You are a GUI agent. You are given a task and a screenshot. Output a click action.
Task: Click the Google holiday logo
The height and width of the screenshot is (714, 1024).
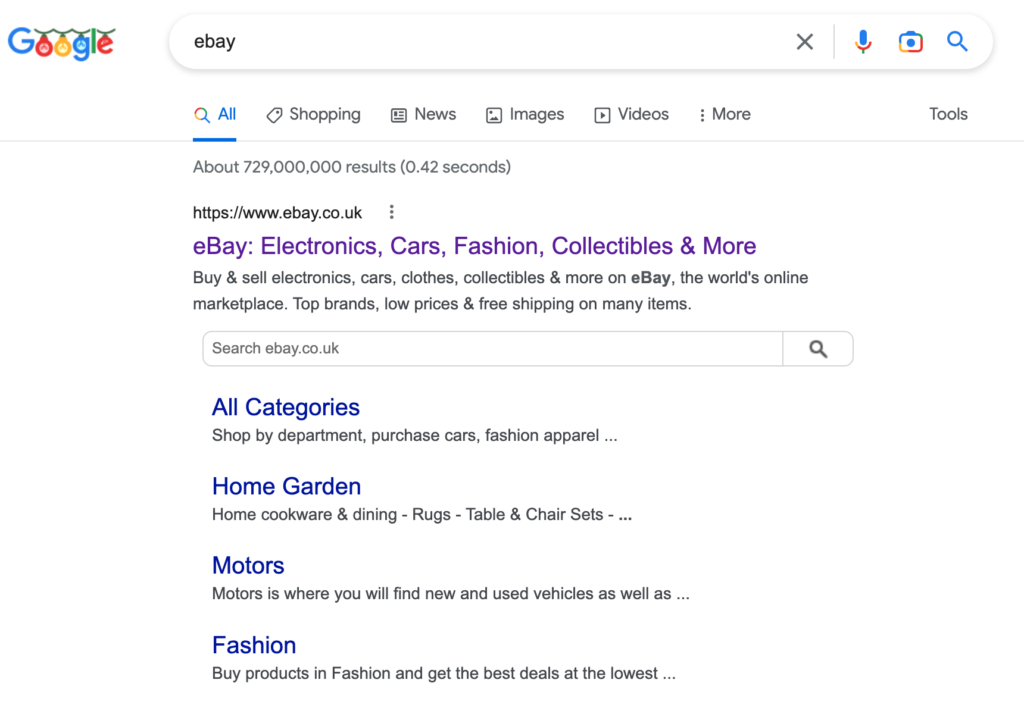pos(61,42)
